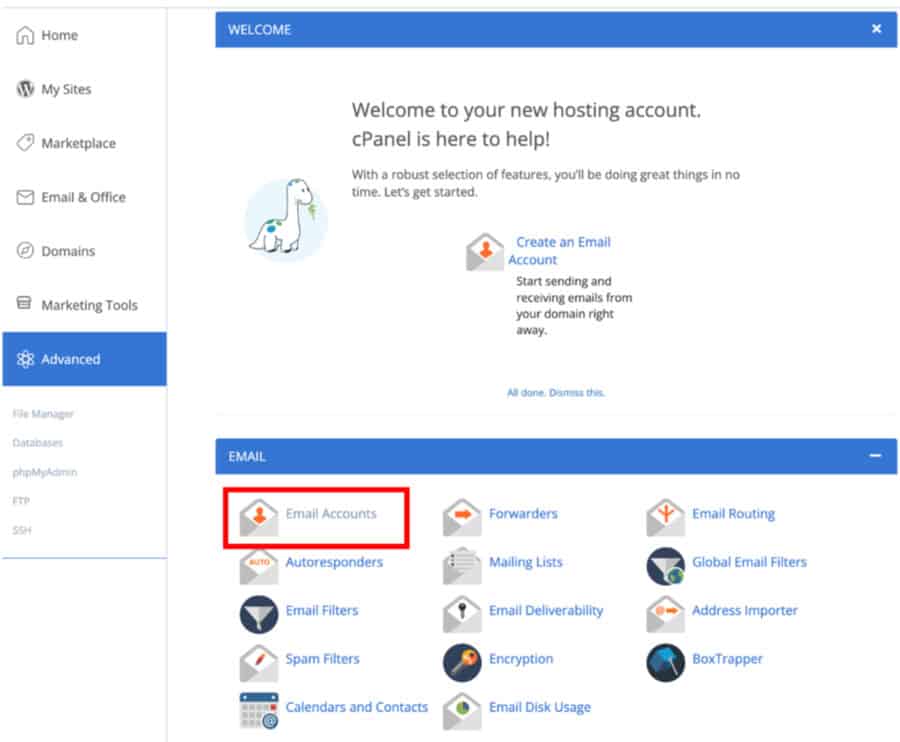900x742 pixels.
Task: Open the Calendars and Contacts link
Action: tap(357, 707)
